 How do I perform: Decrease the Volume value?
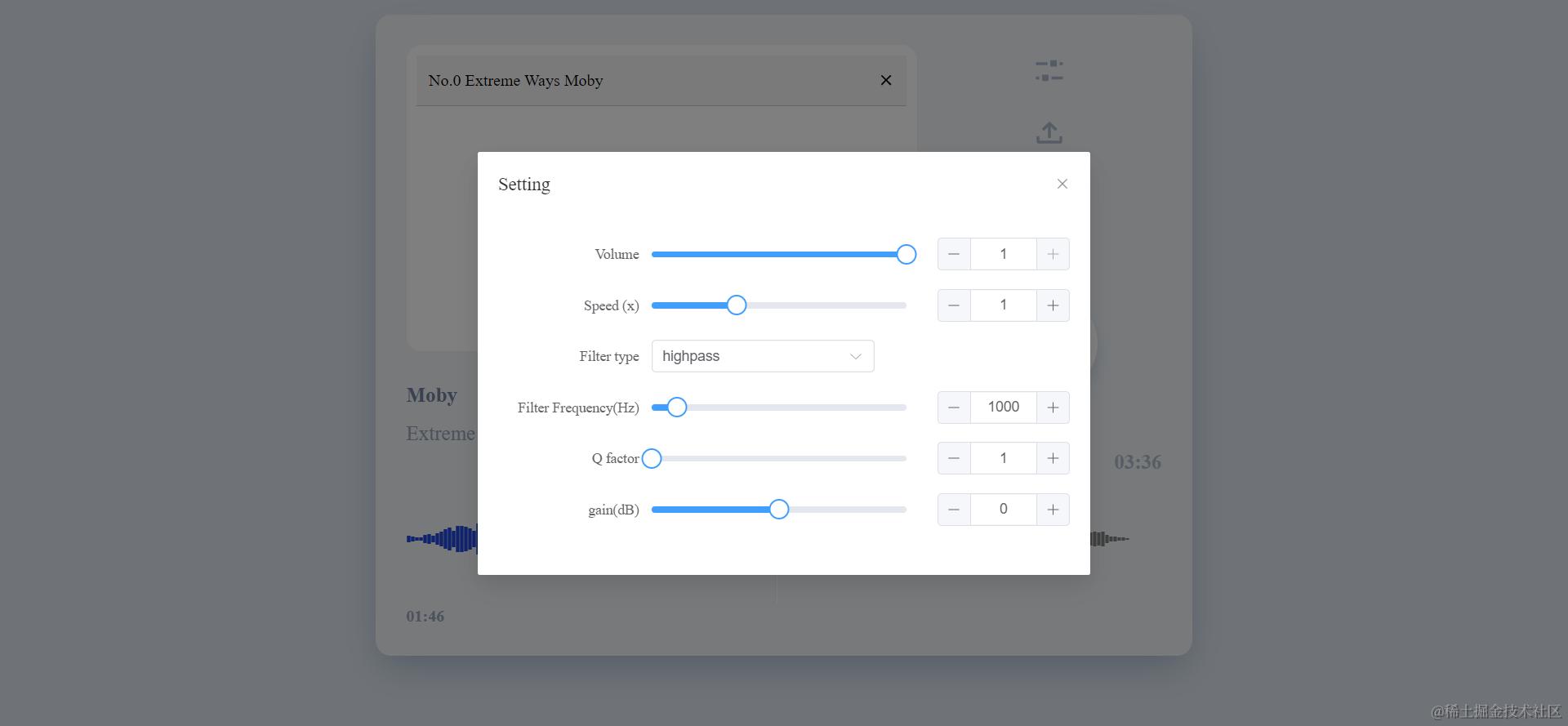click(x=954, y=254)
